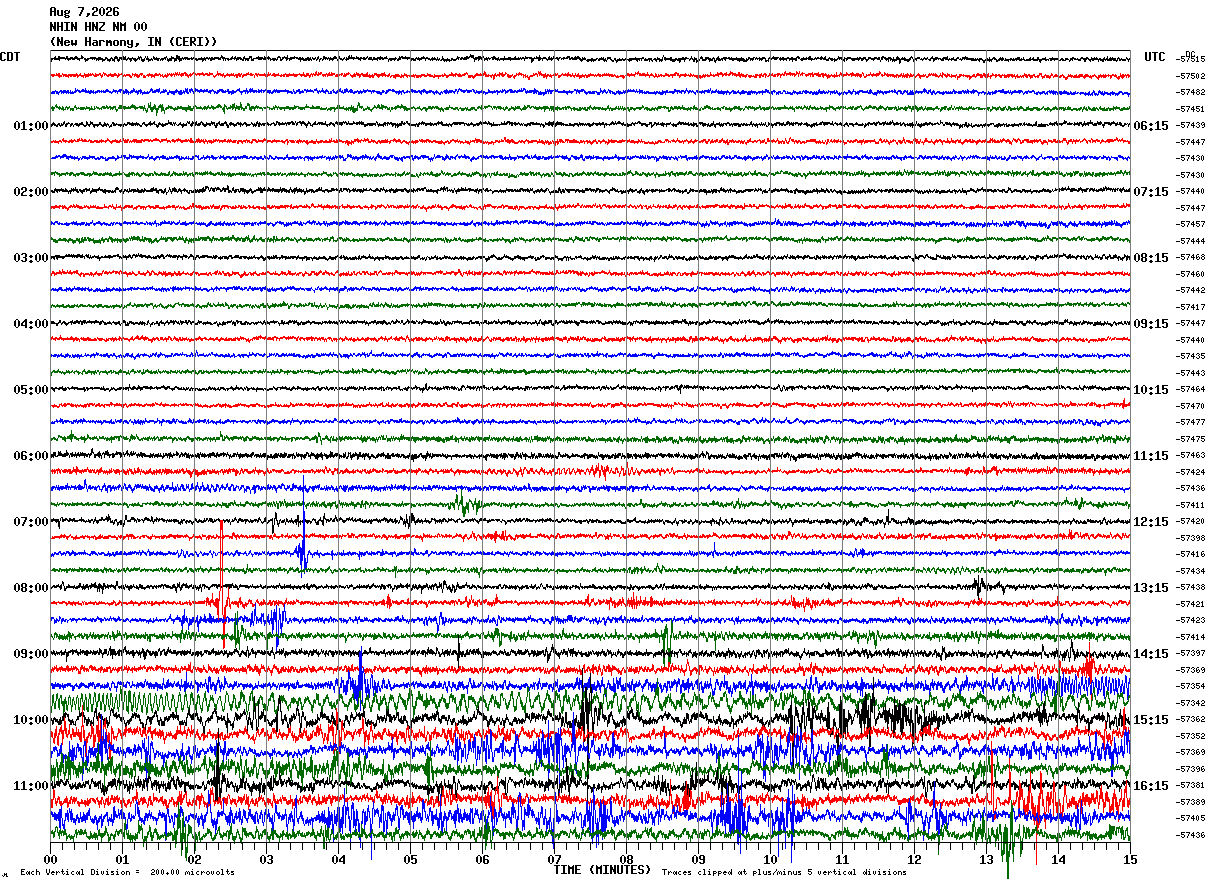Click the DC offset value '-57463'
Screen dimensions: 1210x886
pyautogui.click(x=1191, y=456)
